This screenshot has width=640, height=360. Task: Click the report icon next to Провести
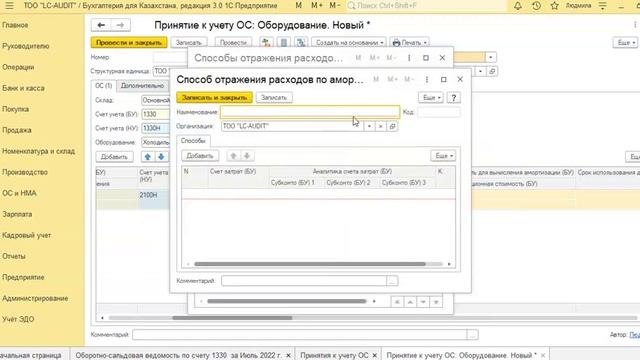point(284,42)
